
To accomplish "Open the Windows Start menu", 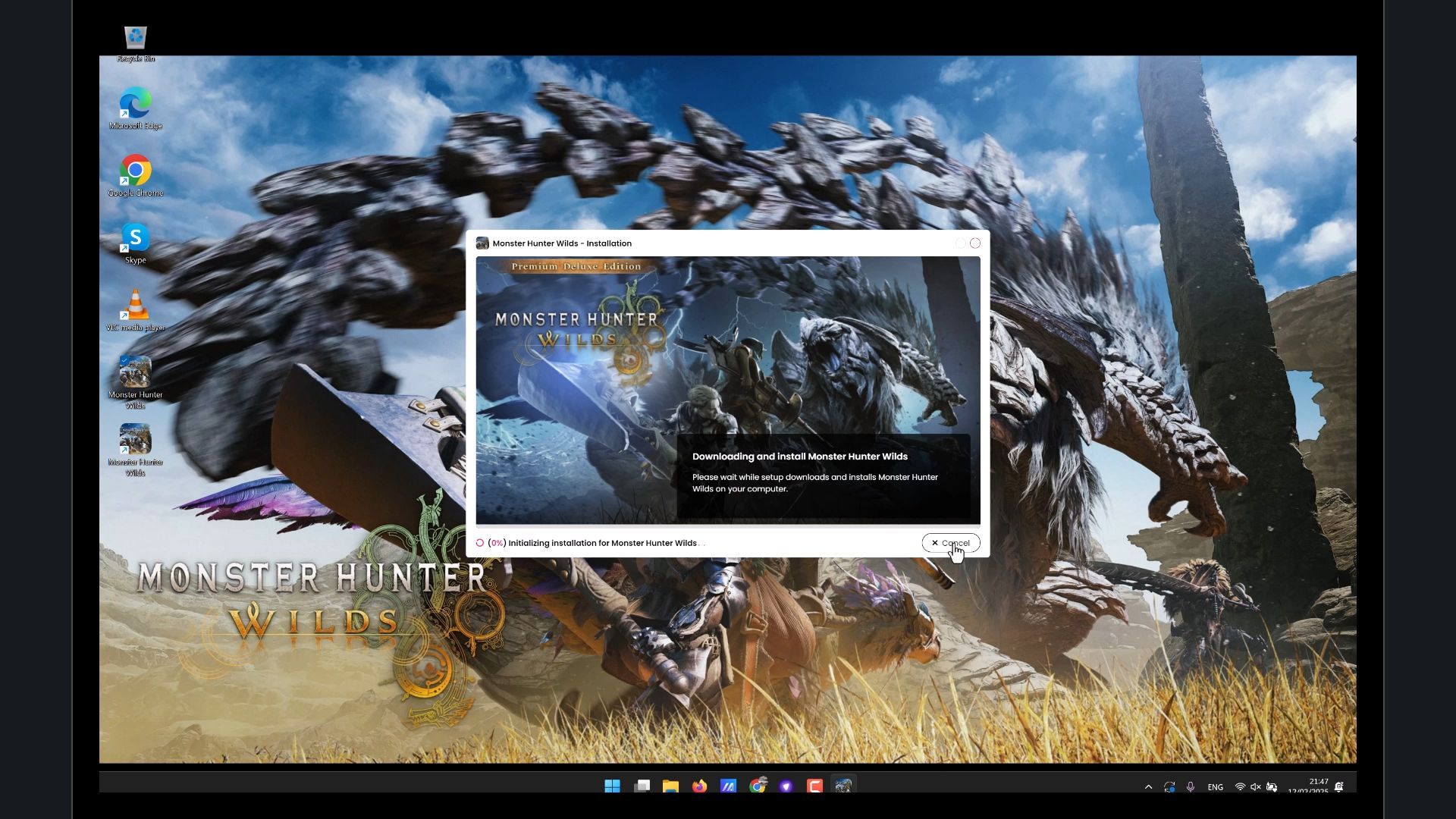I will [x=613, y=786].
